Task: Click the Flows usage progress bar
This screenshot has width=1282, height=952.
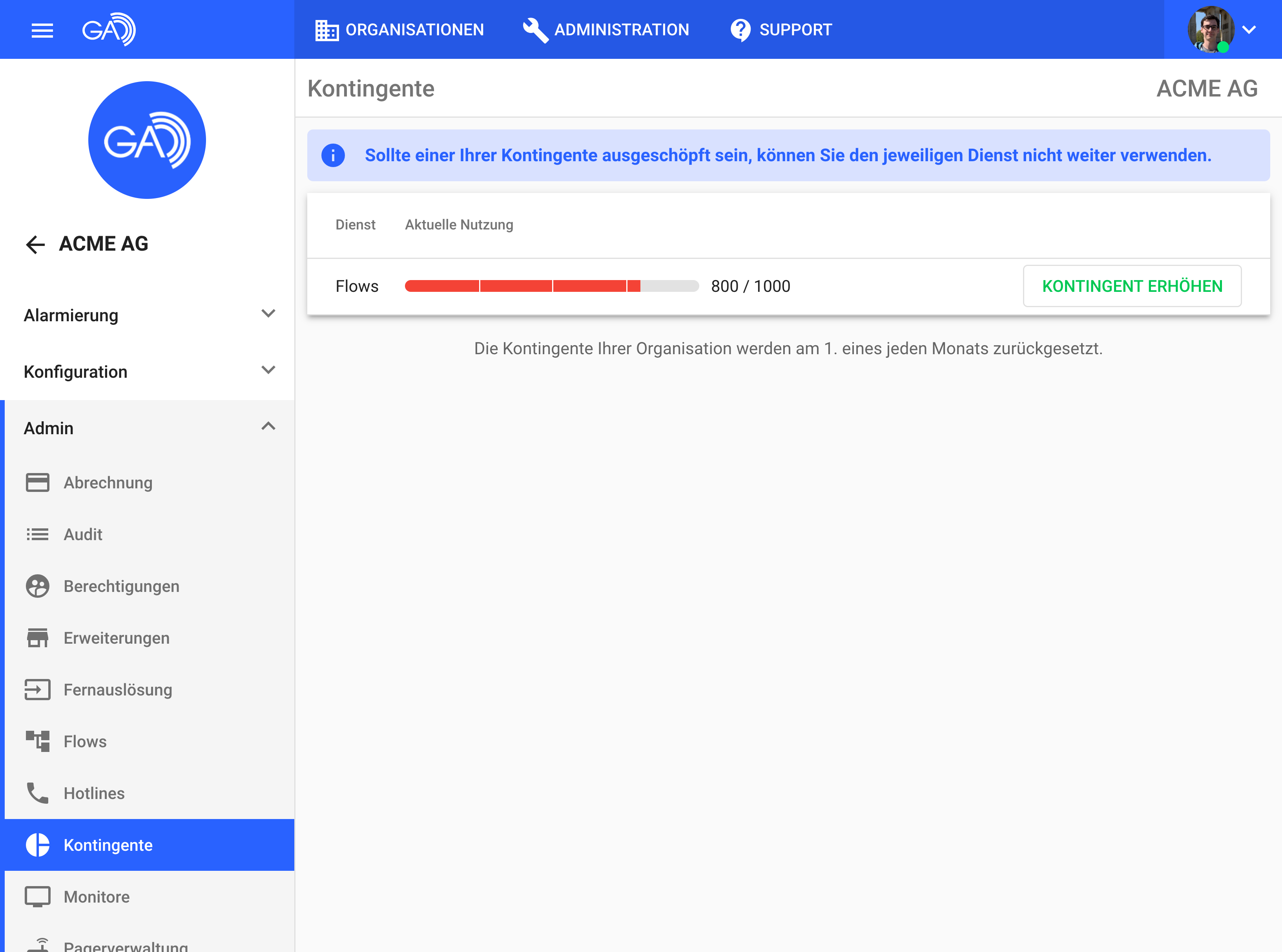Action: click(552, 286)
